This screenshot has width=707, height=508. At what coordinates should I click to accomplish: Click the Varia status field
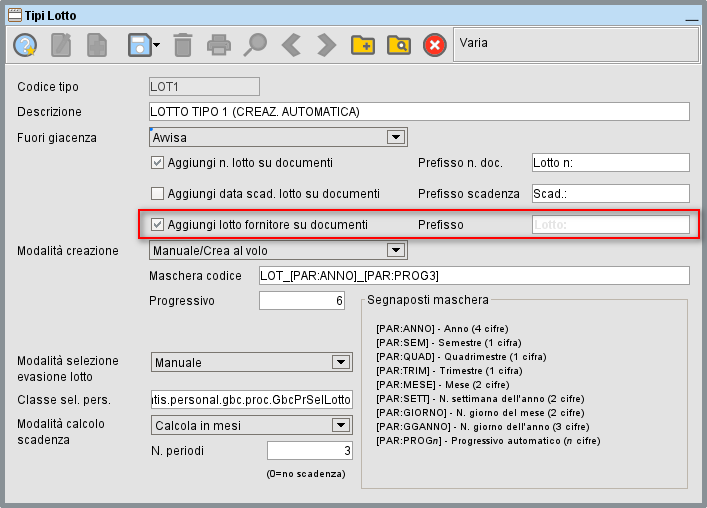coord(576,44)
